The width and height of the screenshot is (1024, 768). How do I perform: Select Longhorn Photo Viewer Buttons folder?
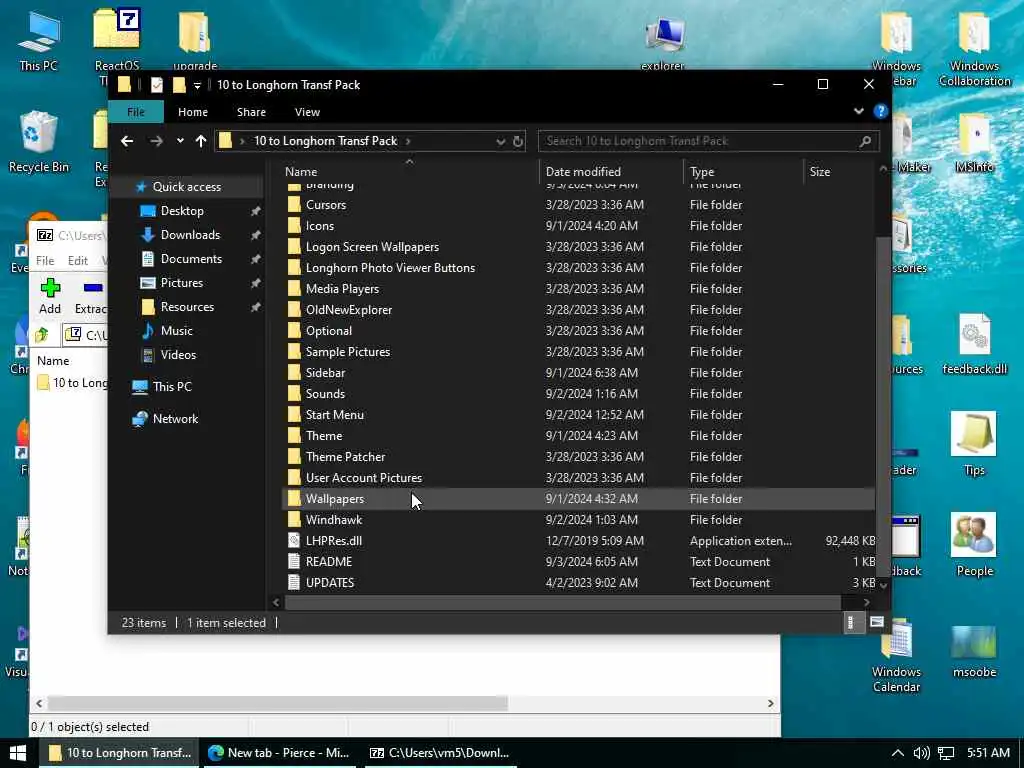pos(390,268)
